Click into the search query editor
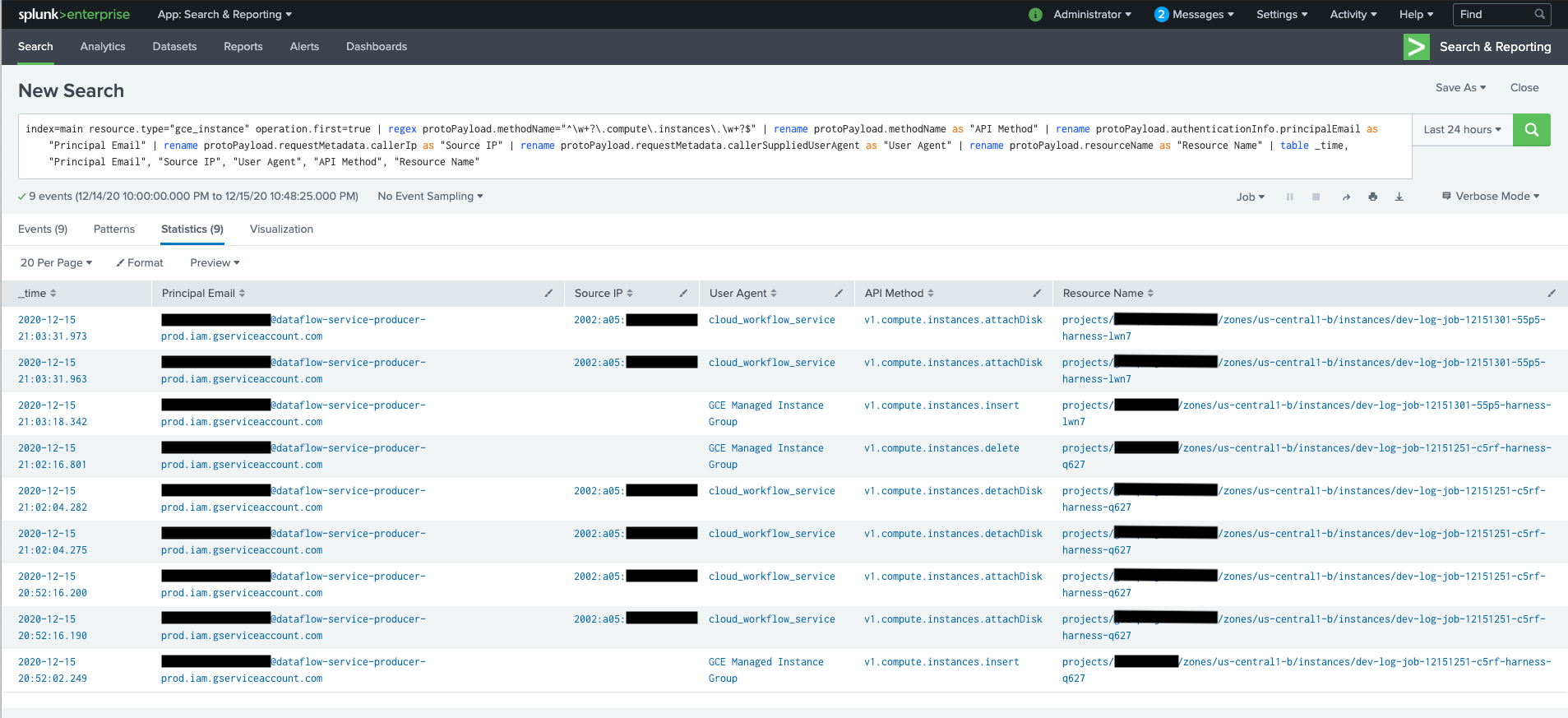The height and width of the screenshot is (718, 1568). 715,146
